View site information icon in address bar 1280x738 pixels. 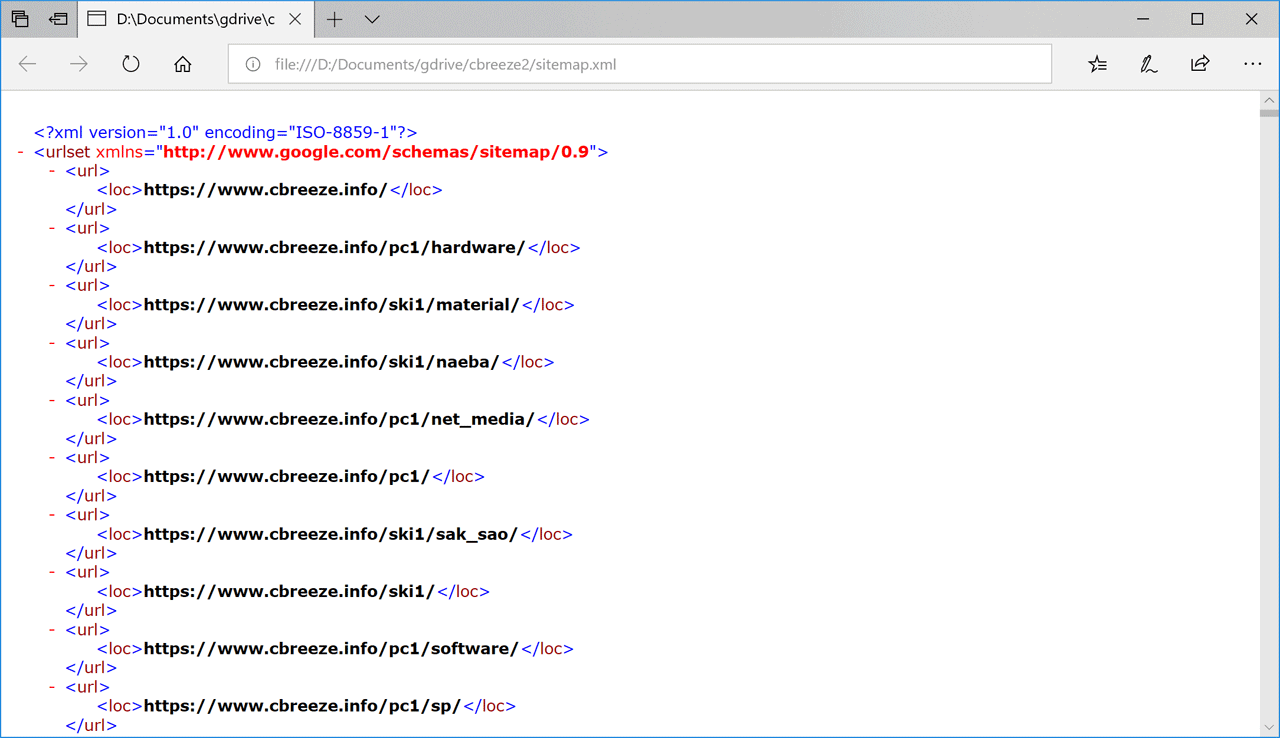coord(254,64)
